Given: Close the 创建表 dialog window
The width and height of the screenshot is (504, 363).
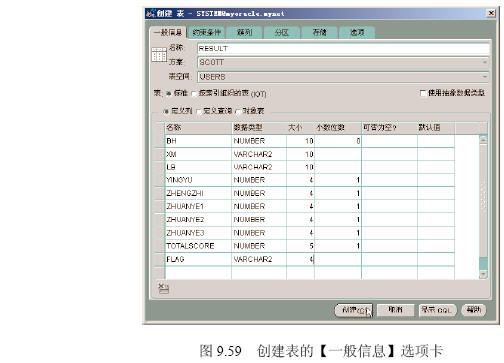Looking at the screenshot, I should pyautogui.click(x=491, y=13).
